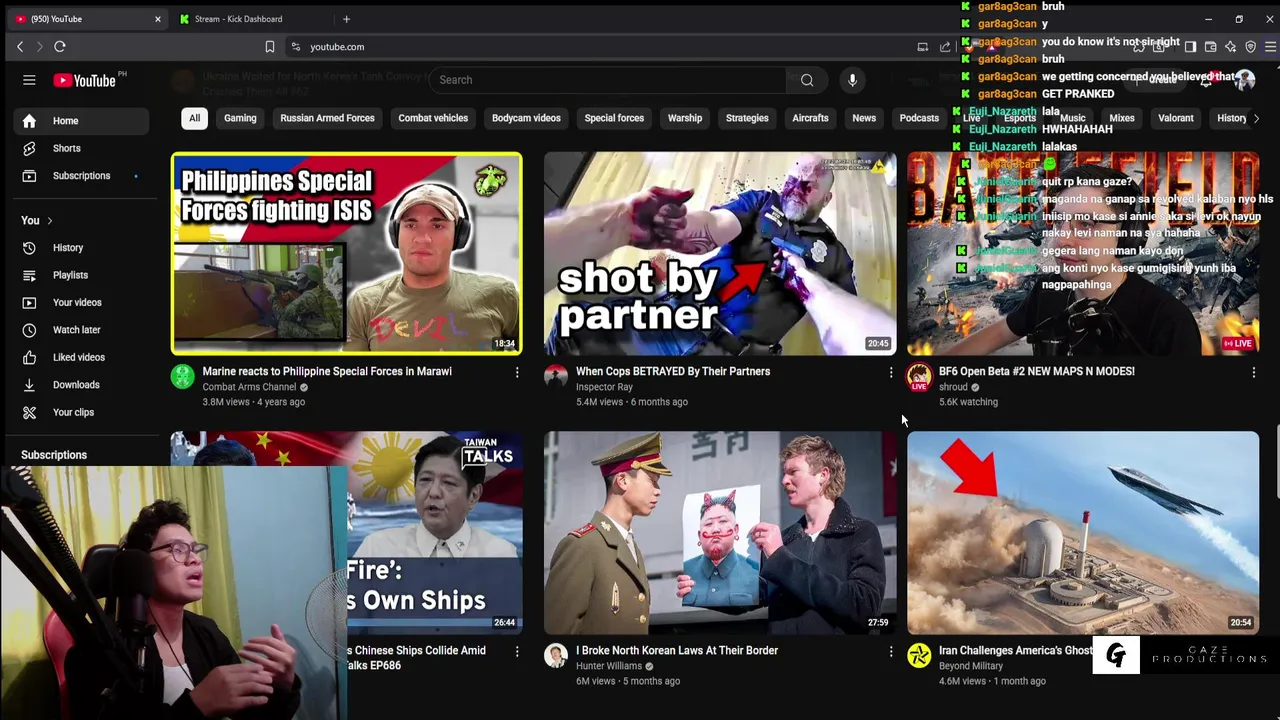This screenshot has height=720, width=1280.
Task: Open Your videos in the sidebar
Action: pyautogui.click(x=81, y=302)
